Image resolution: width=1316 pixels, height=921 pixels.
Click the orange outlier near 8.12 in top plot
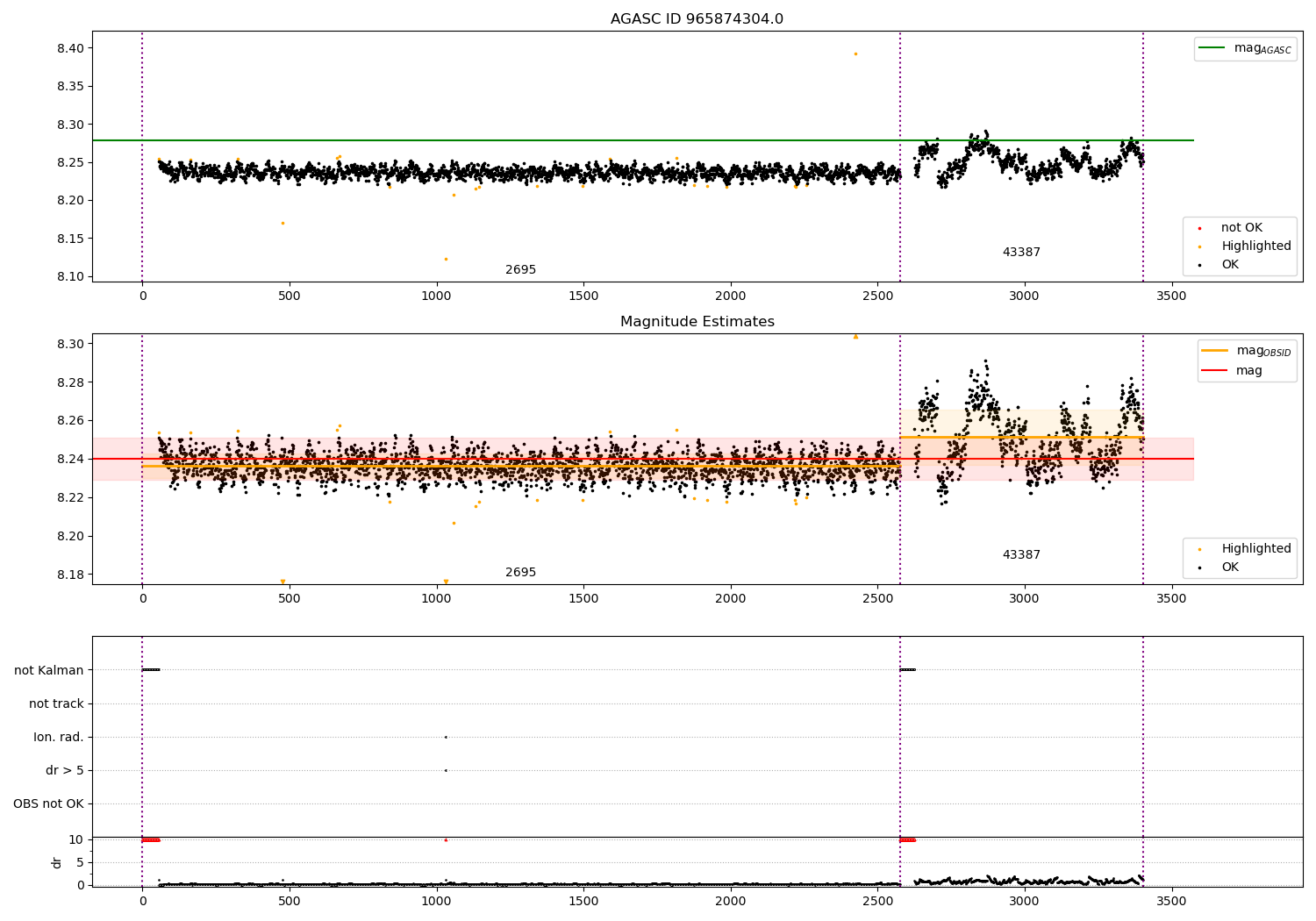[446, 259]
